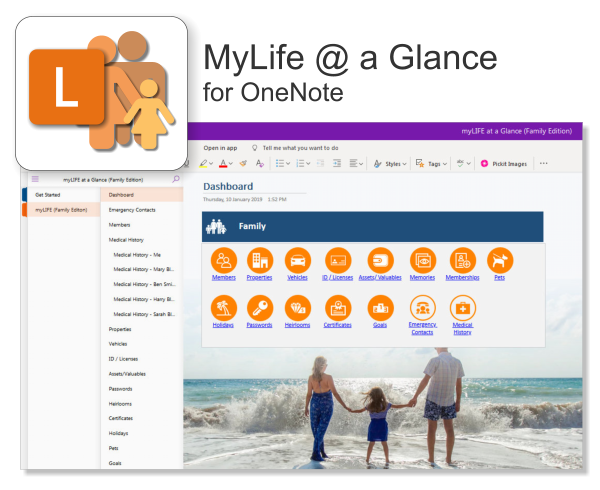
Task: Select the Heirlooms diamond icon
Action: (298, 308)
